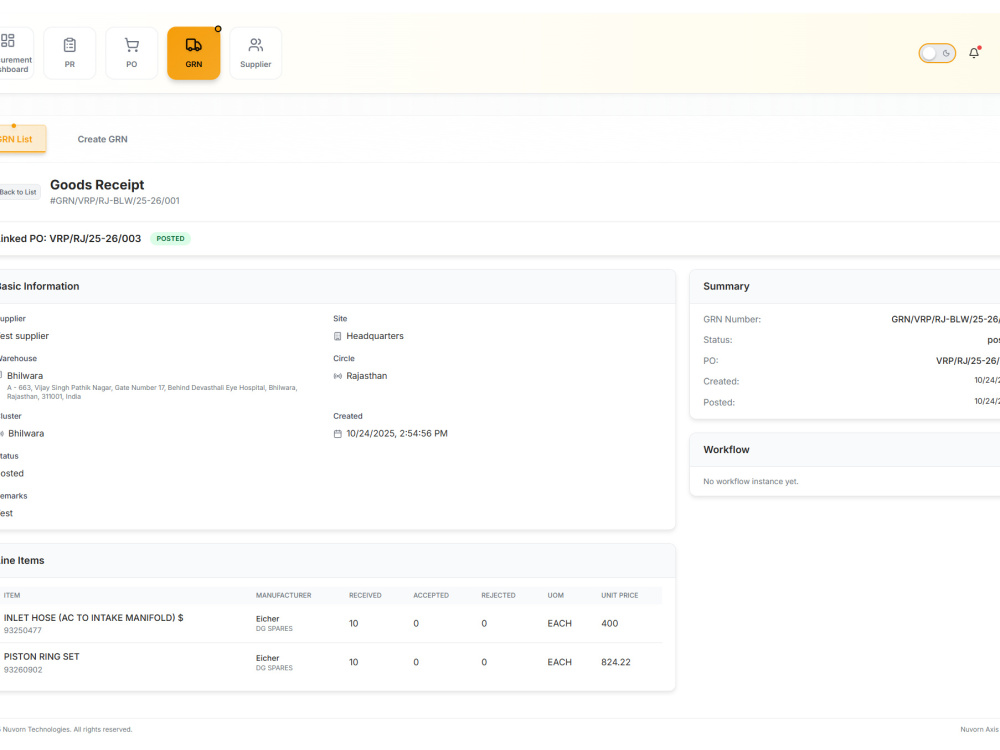Go back via Back to List button
This screenshot has width=1000, height=750.
(19, 192)
